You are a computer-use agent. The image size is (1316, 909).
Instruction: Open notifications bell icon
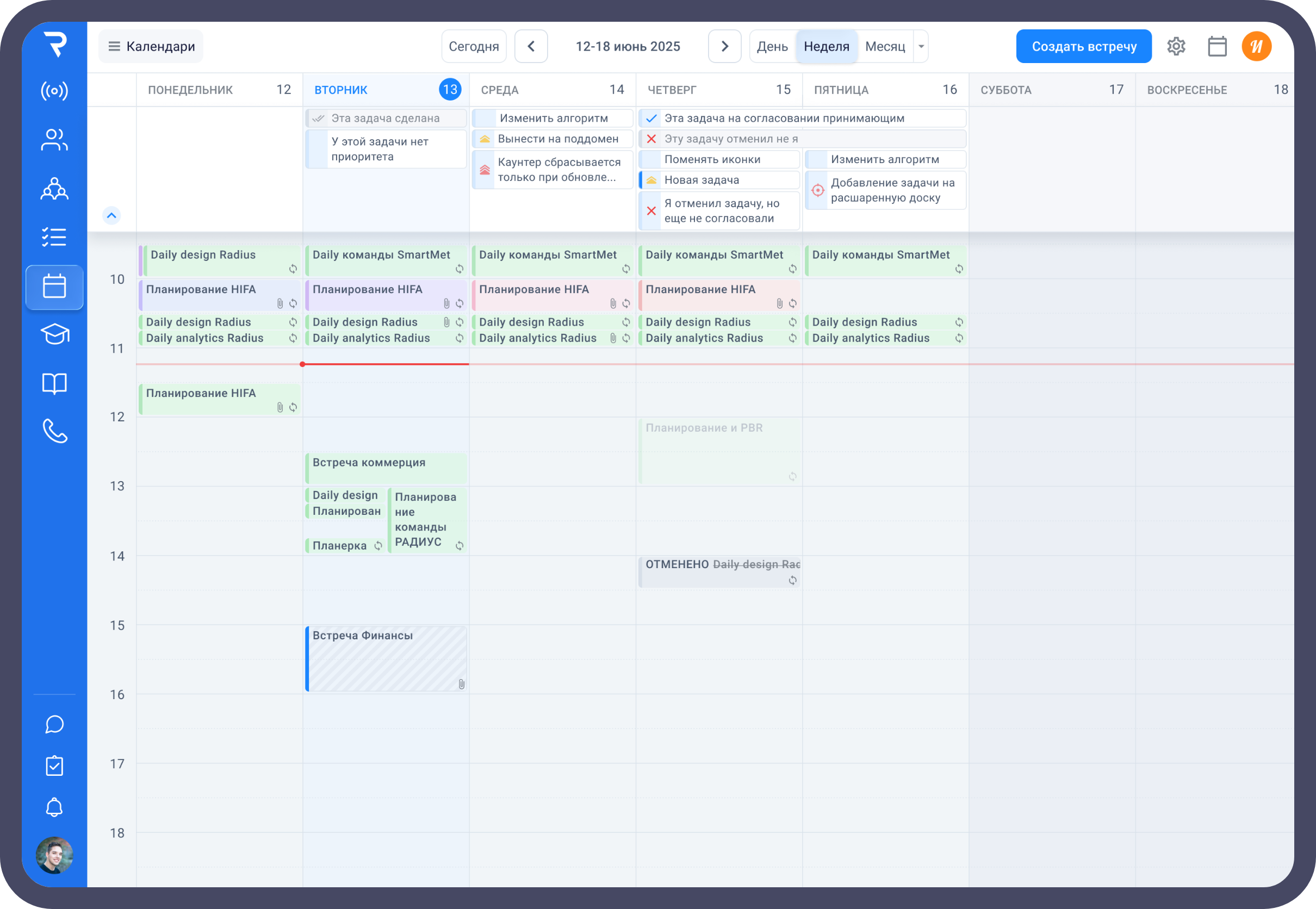pyautogui.click(x=54, y=807)
